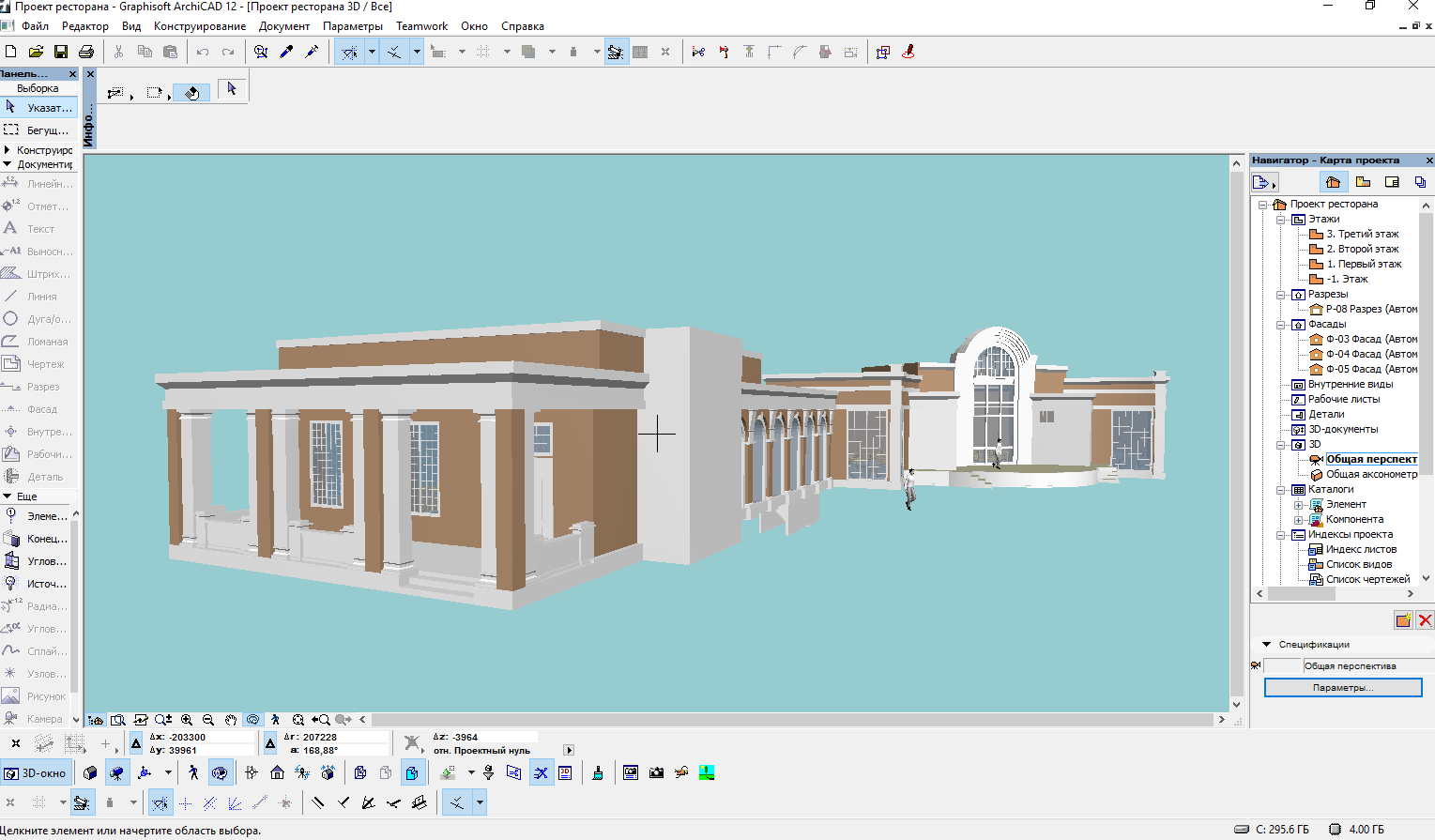Select the syringe (inject parameters) tool
This screenshot has height=840, width=1435.
click(313, 52)
